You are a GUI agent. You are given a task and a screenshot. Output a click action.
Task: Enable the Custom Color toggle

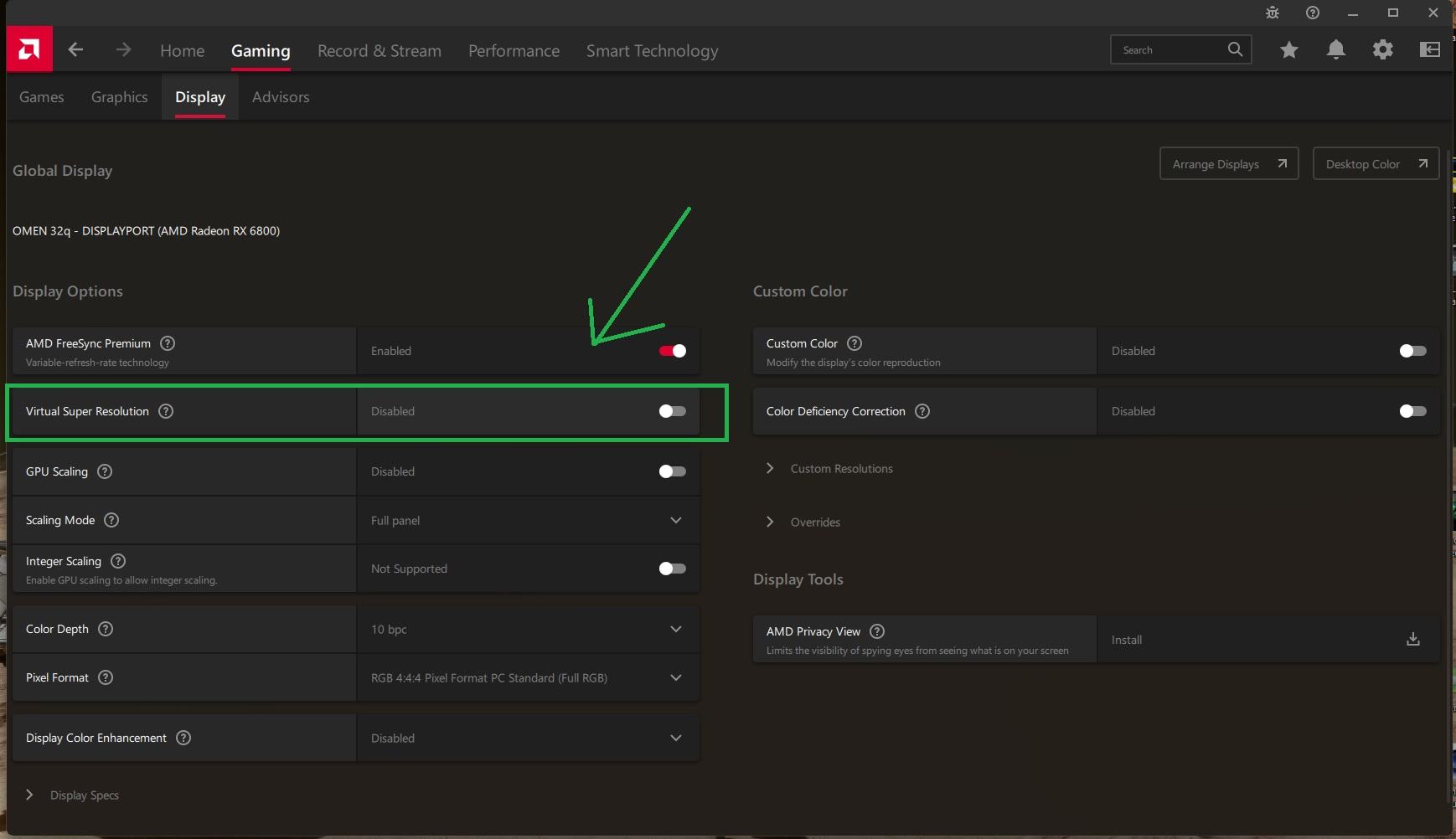[1413, 351]
